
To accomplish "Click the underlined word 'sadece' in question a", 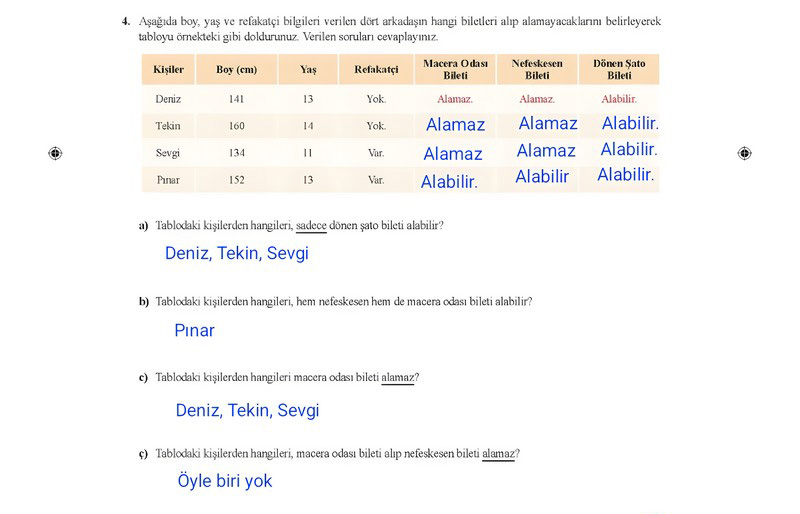I will pyautogui.click(x=311, y=226).
